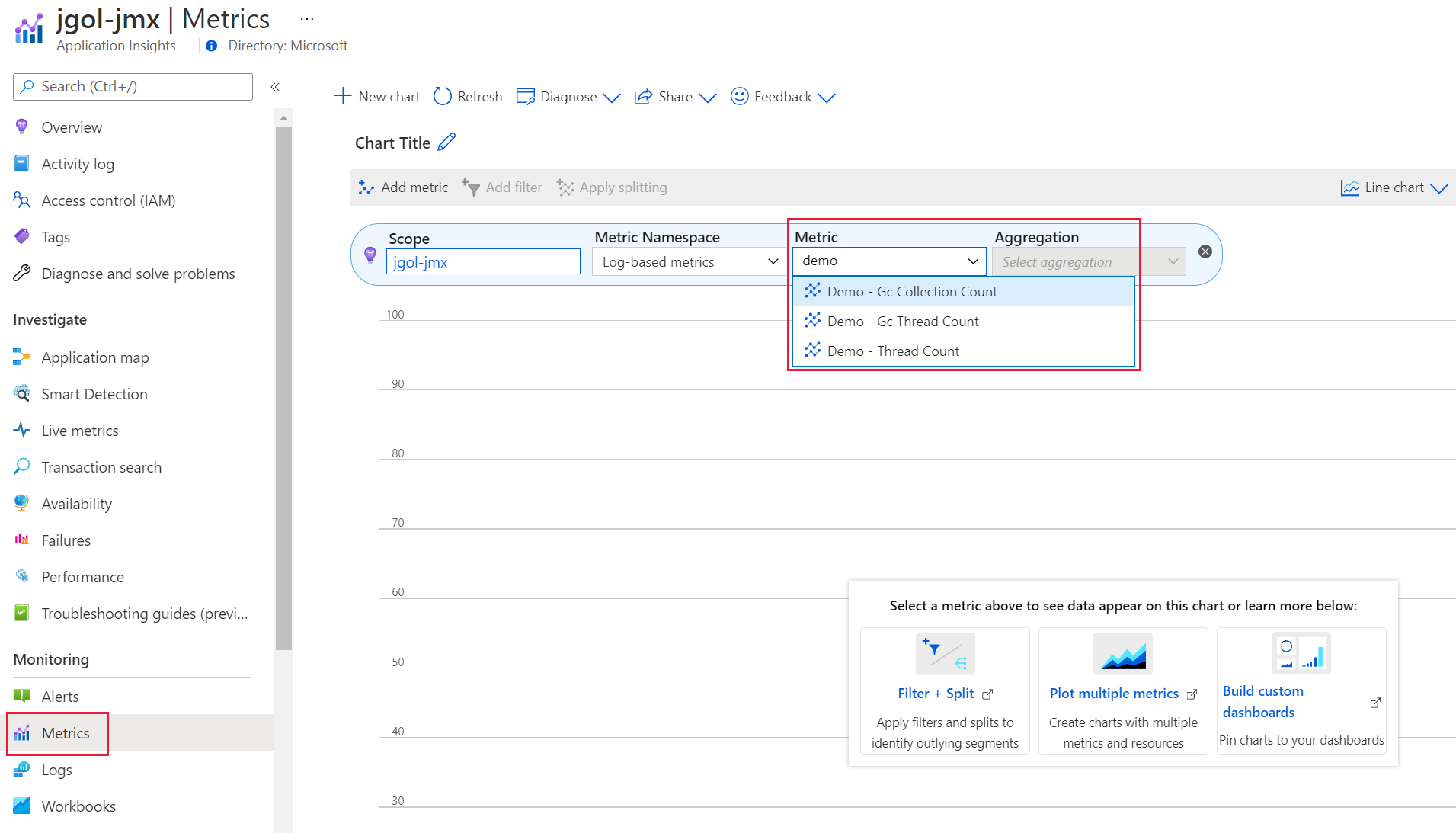This screenshot has height=833, width=1456.
Task: Open the Diagnose dropdown menu
Action: tap(568, 97)
